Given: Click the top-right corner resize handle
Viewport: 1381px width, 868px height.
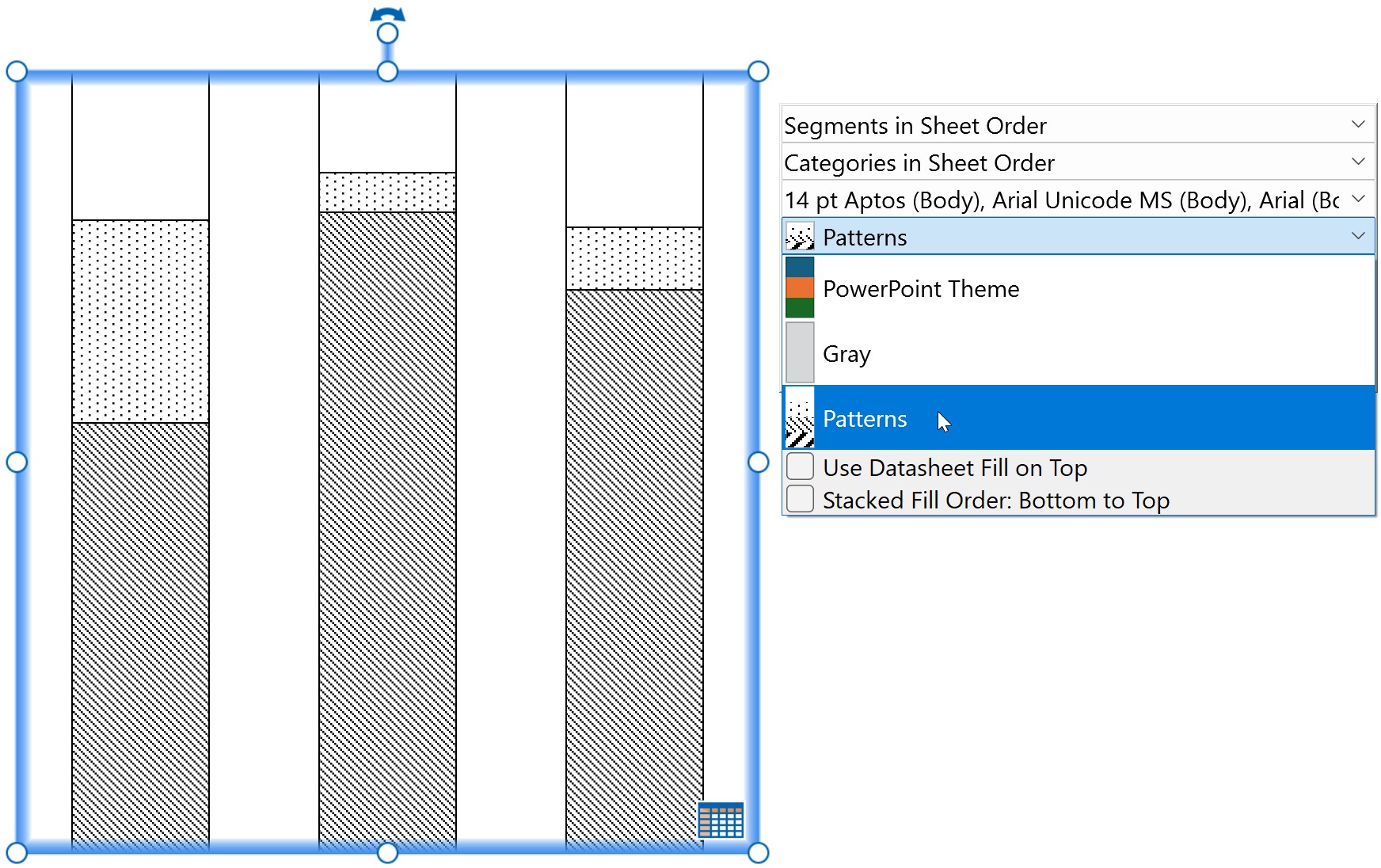Looking at the screenshot, I should pos(758,72).
